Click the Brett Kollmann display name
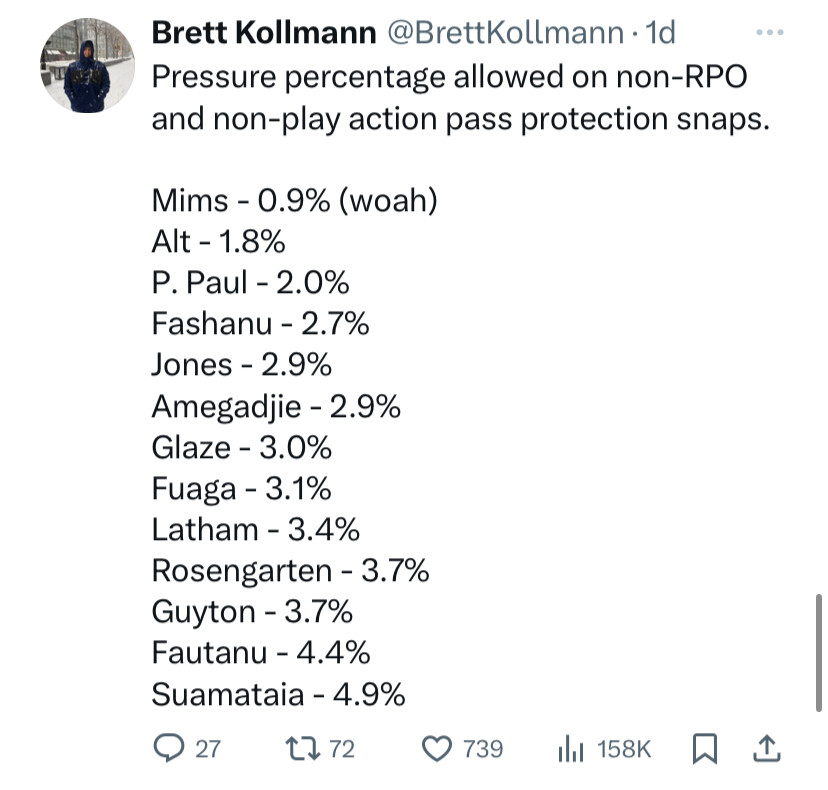828x790 pixels. pos(264,33)
